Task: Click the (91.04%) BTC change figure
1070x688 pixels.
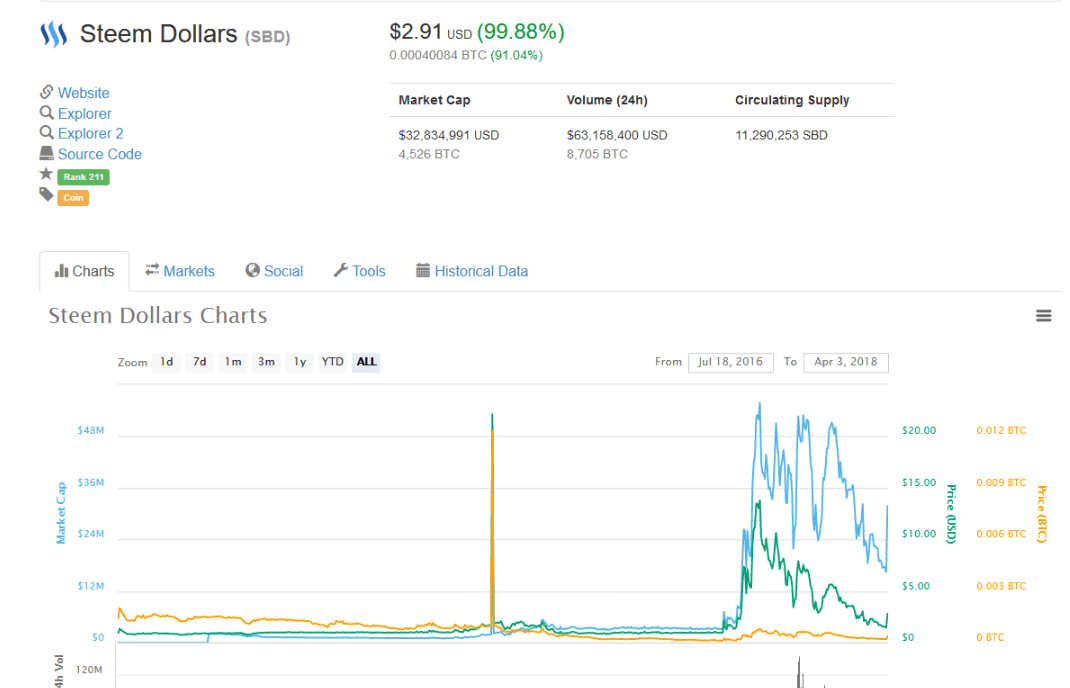Action: 517,55
